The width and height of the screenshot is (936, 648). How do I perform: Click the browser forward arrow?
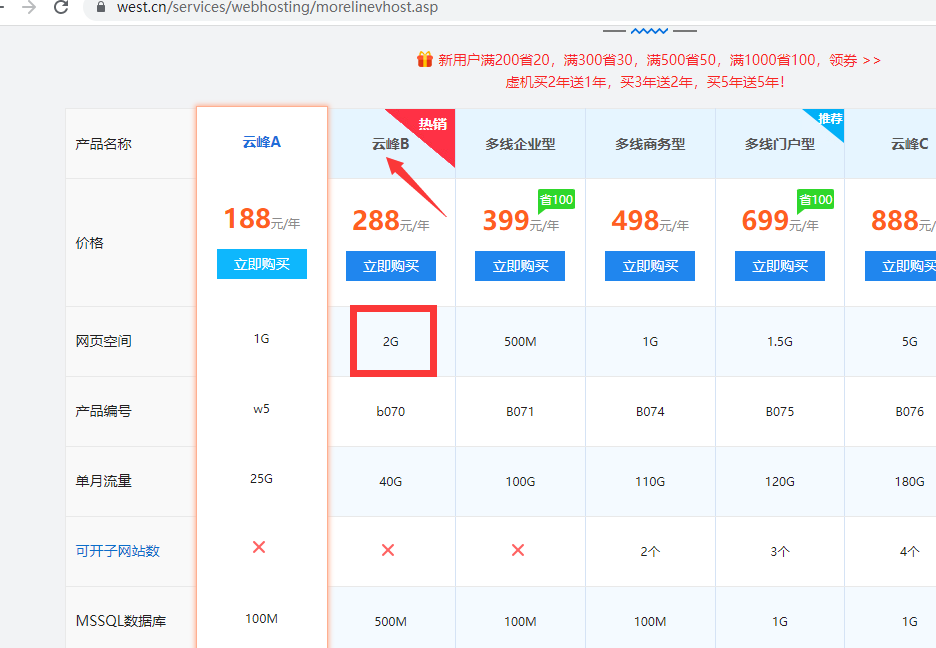click(29, 7)
